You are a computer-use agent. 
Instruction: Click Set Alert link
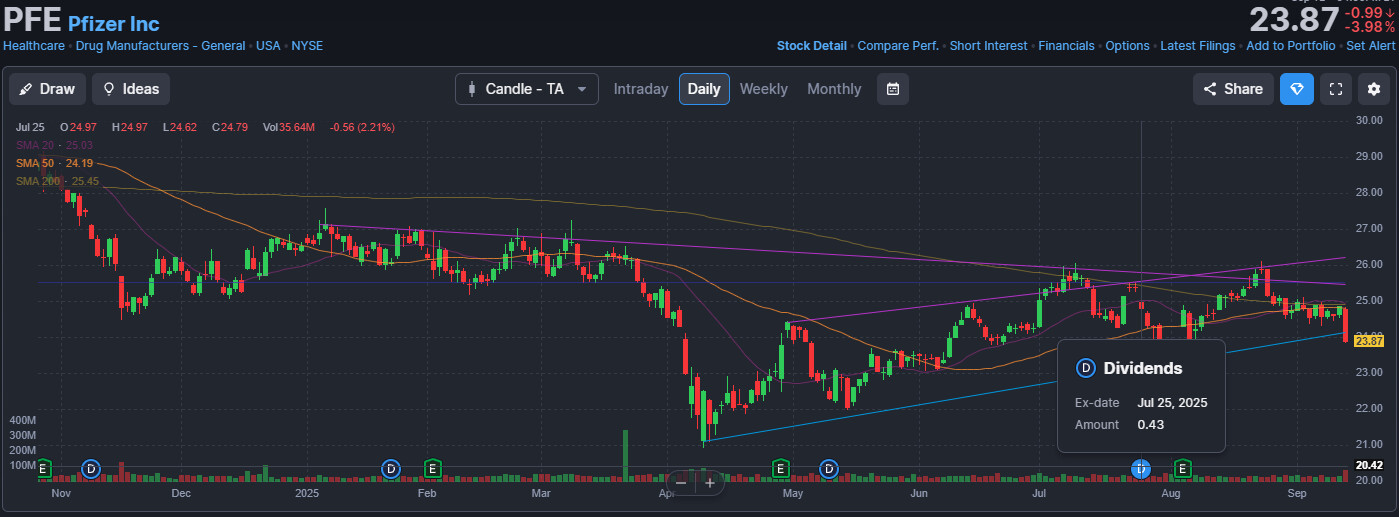(x=1370, y=46)
